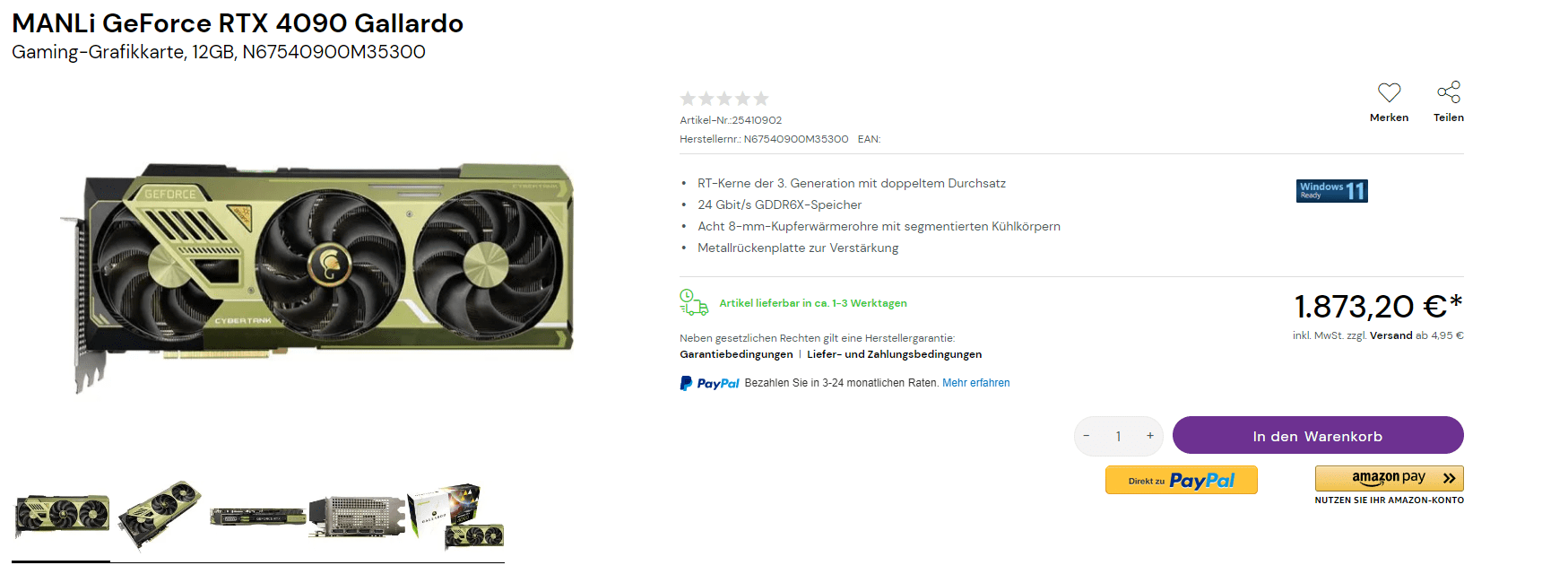Open Liefer- und Zahlungsbedingungen link
The width and height of the screenshot is (1568, 574).
point(894,354)
